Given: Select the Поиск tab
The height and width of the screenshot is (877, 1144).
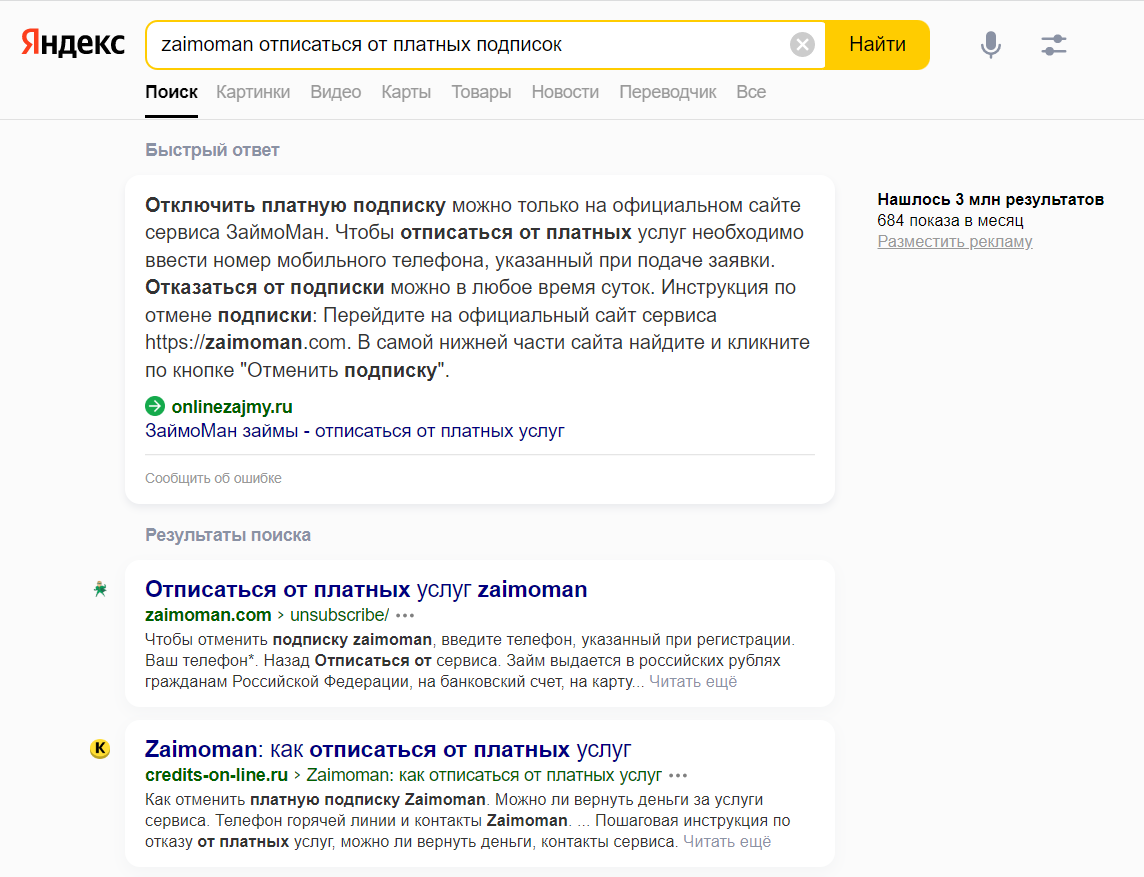Looking at the screenshot, I should [171, 93].
